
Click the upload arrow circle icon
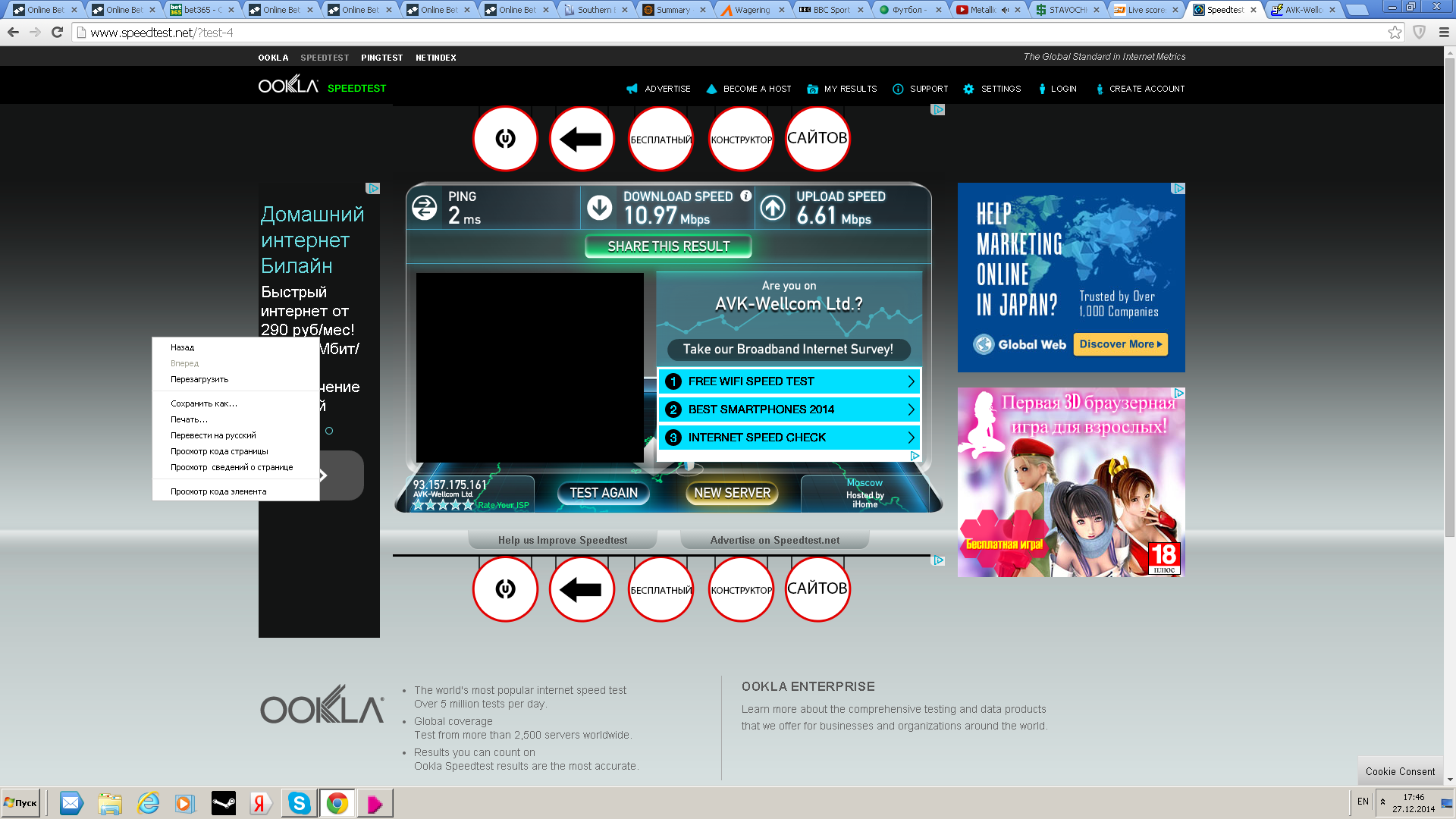(x=773, y=208)
